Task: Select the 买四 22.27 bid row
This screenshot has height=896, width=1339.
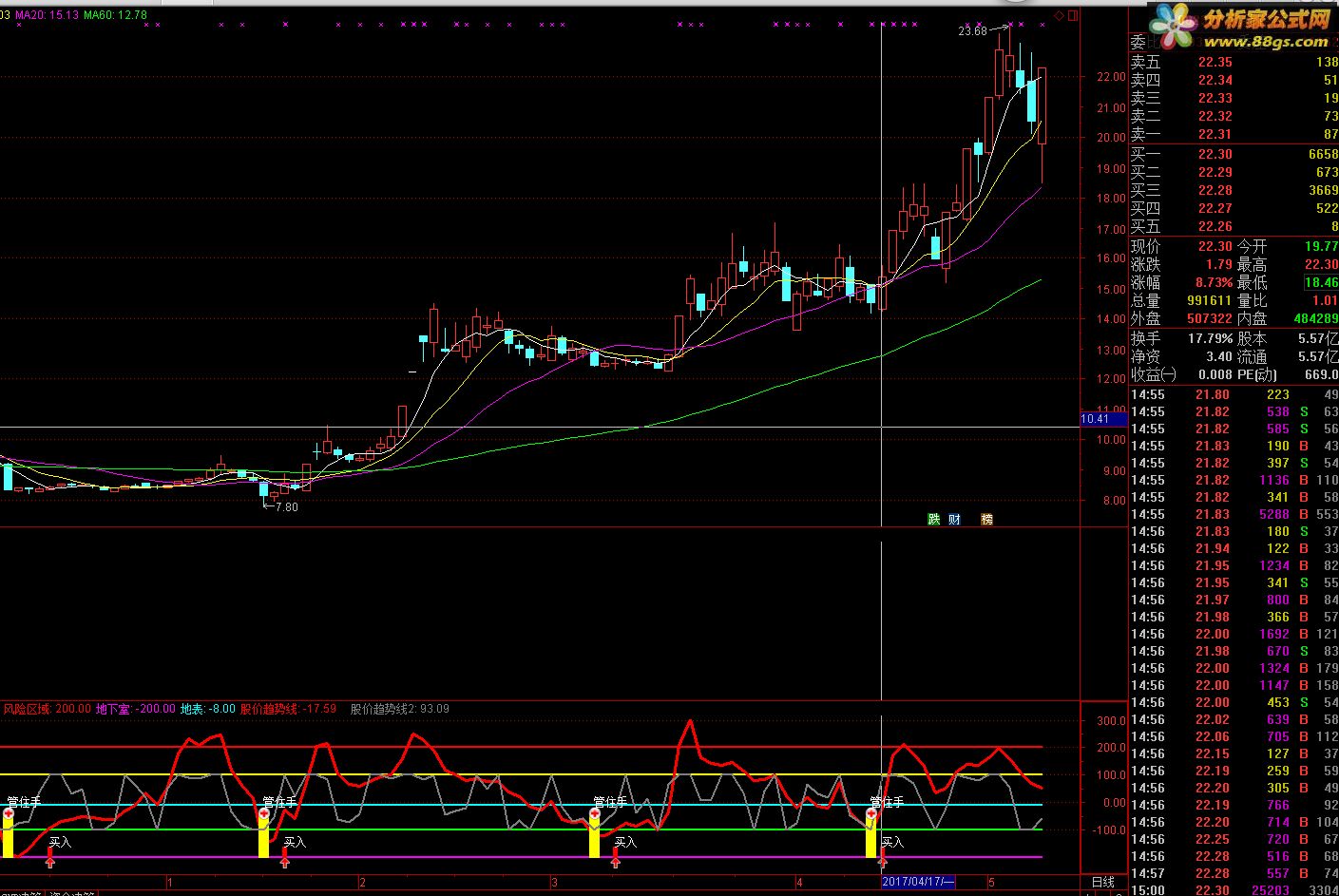Action: tap(1234, 208)
